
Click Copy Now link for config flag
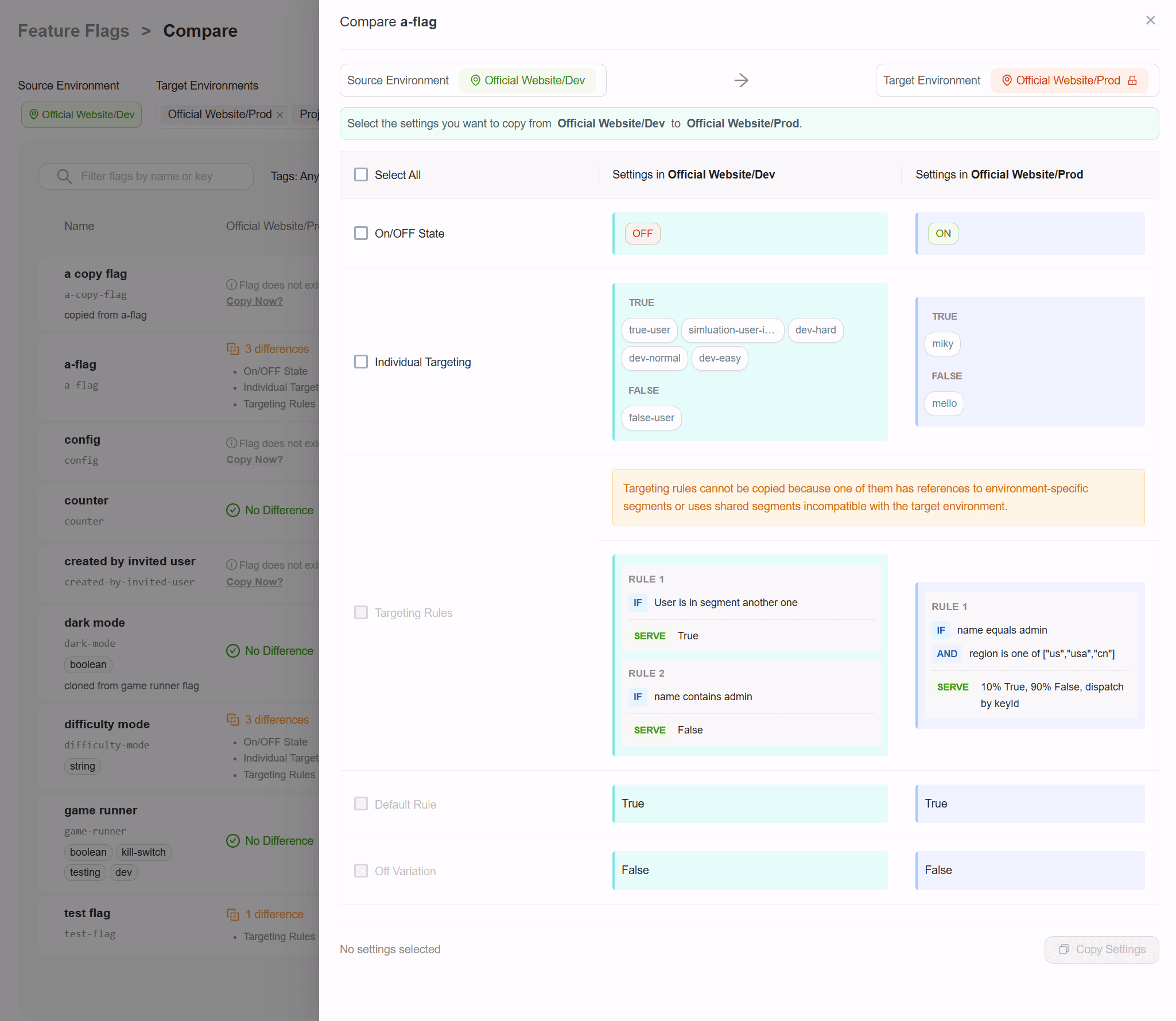tap(254, 460)
